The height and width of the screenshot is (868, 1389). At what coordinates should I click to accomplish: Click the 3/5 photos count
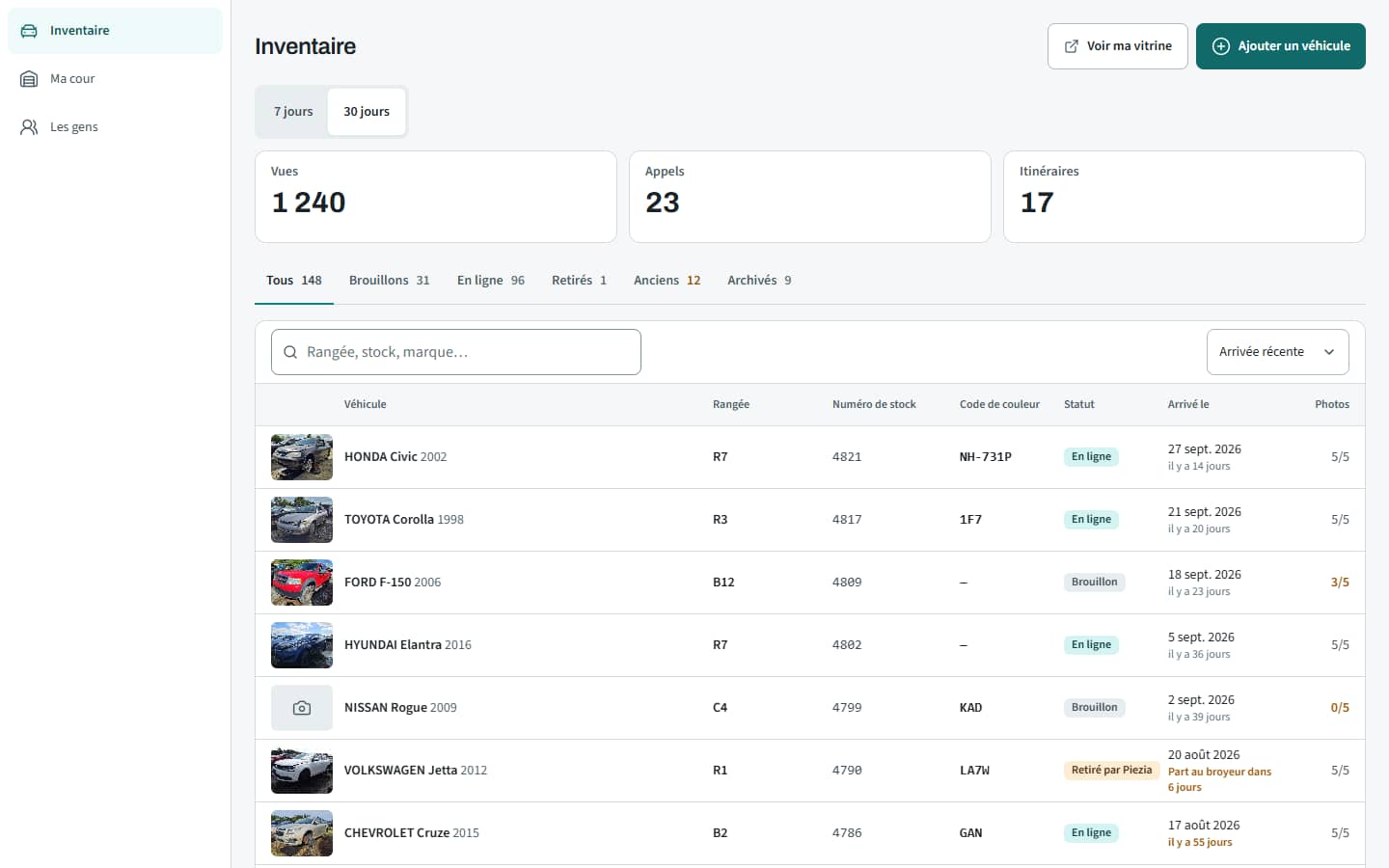pos(1340,583)
